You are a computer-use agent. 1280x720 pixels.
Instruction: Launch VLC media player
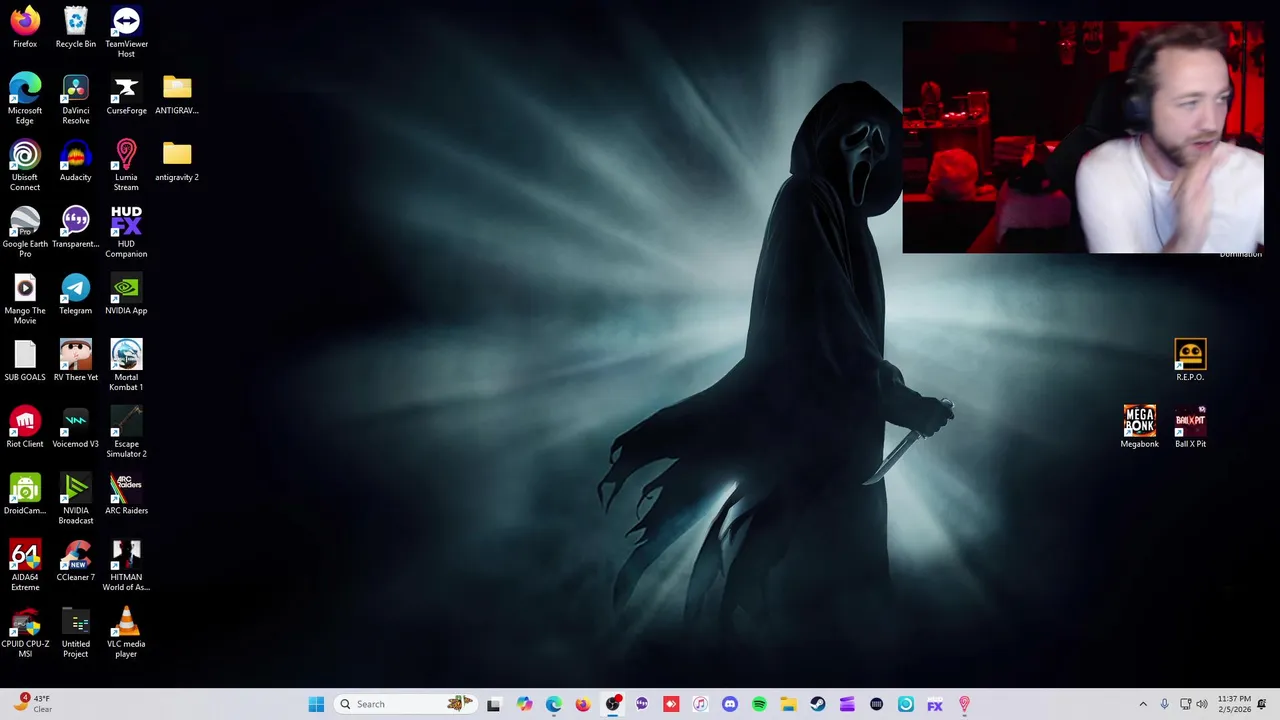click(x=126, y=632)
